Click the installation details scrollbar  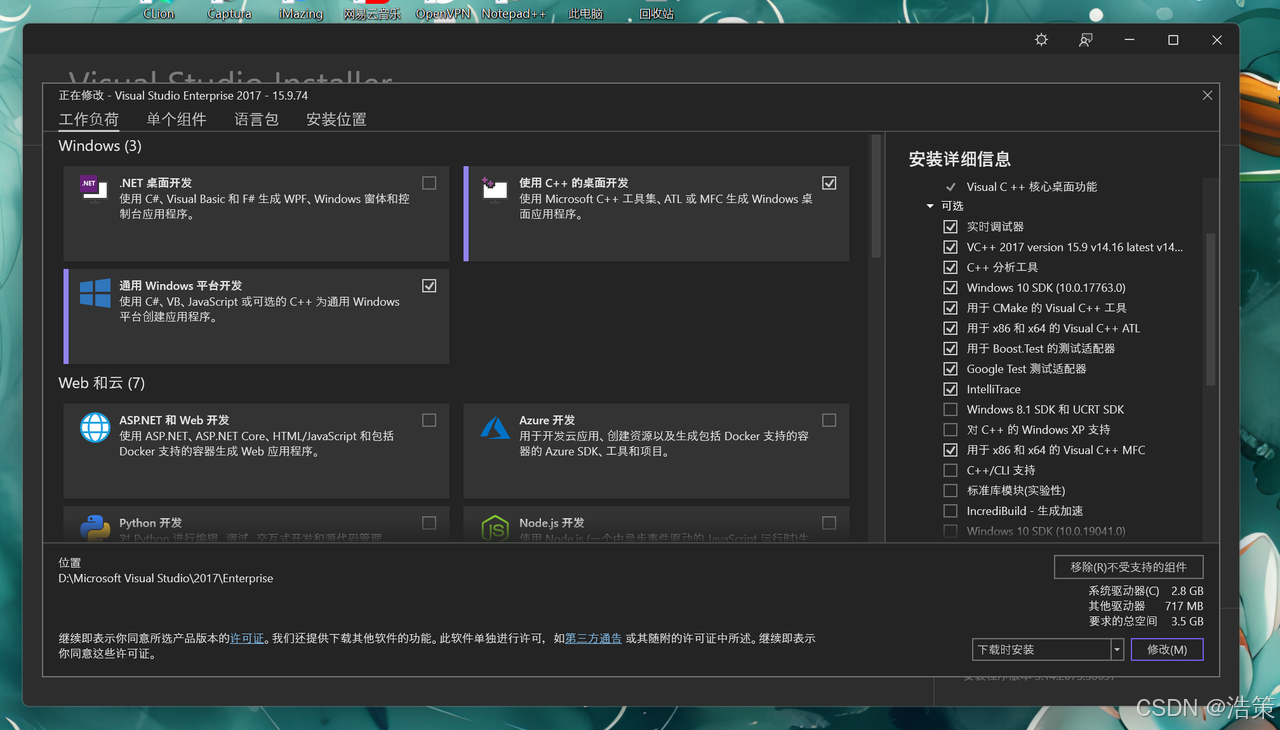coord(1211,310)
